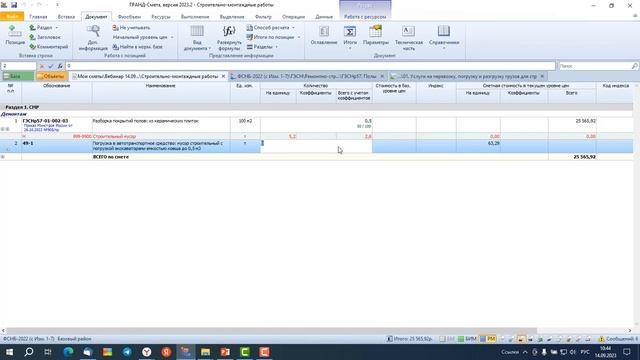Open Начальный уровень цен dropdown
This screenshot has height=360, width=640.
click(x=143, y=37)
